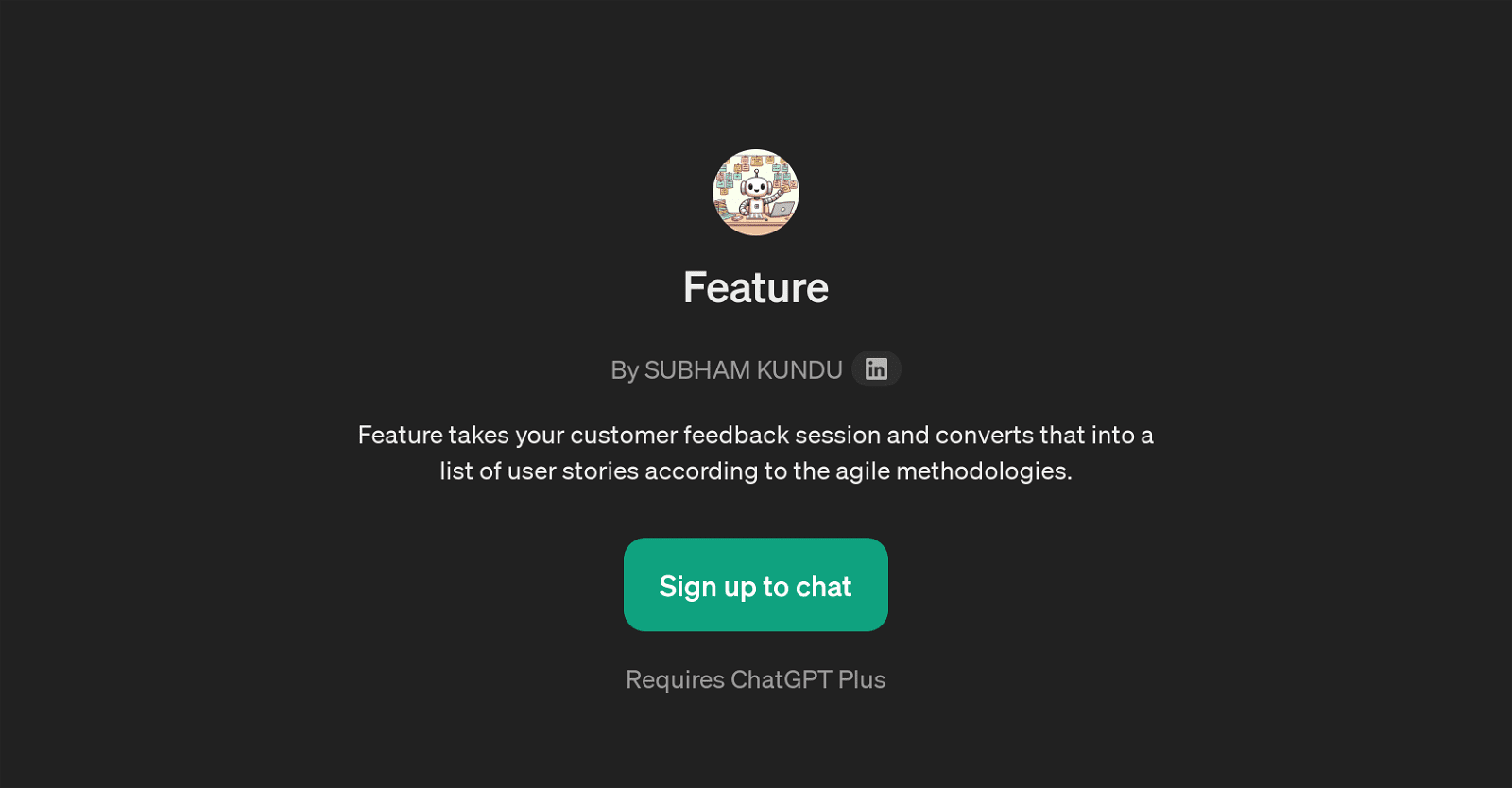Click the circular bot illustration above the title
This screenshot has height=788, width=1512.
point(755,193)
